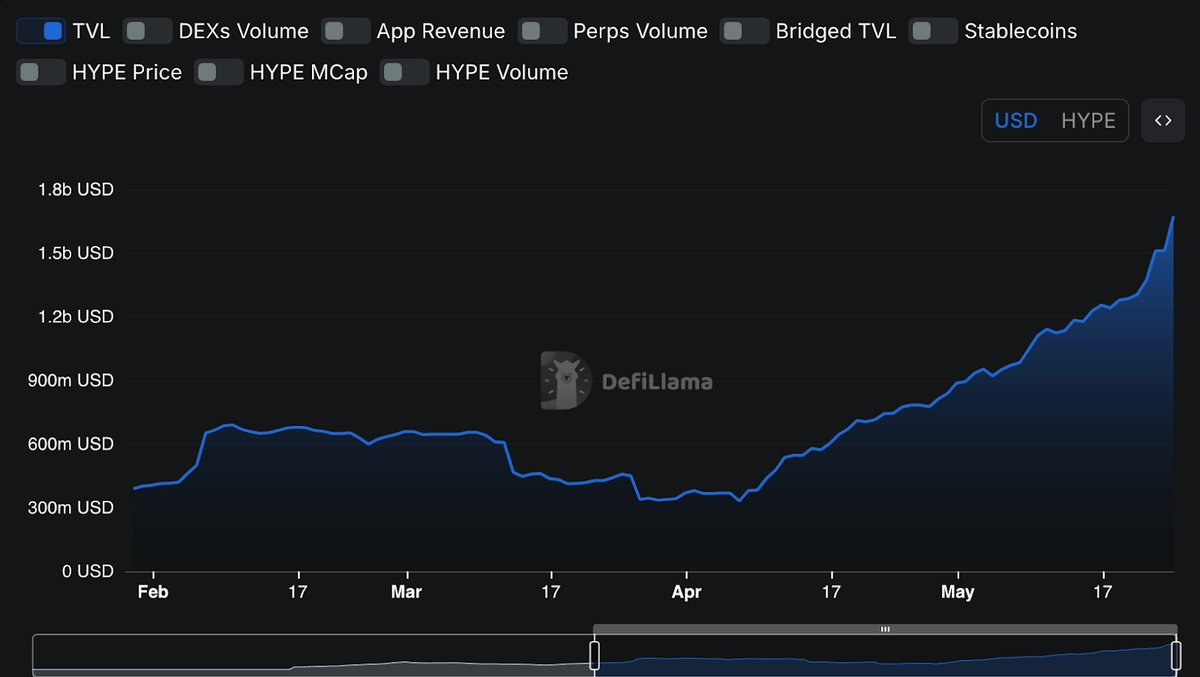Select the USD denomination option

(1015, 121)
